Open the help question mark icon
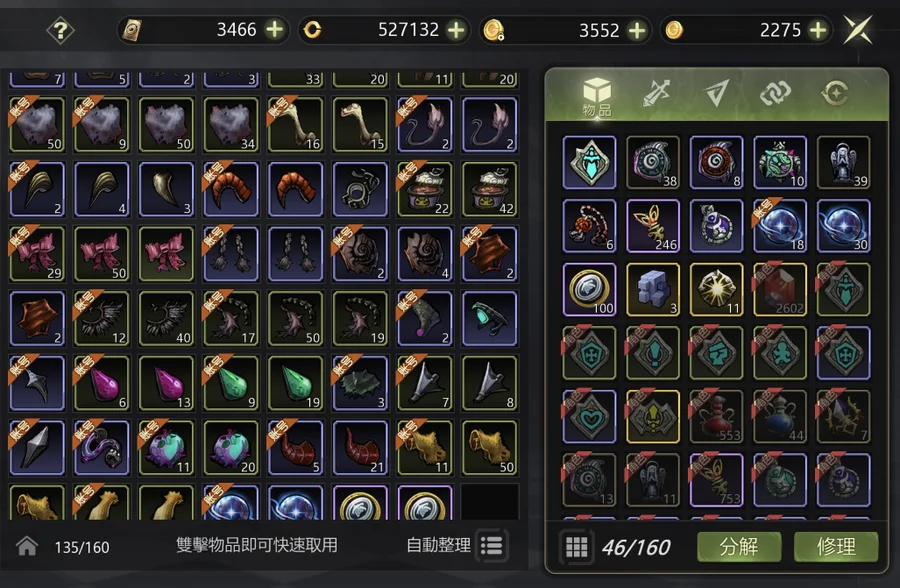Image resolution: width=900 pixels, height=588 pixels. coord(60,30)
